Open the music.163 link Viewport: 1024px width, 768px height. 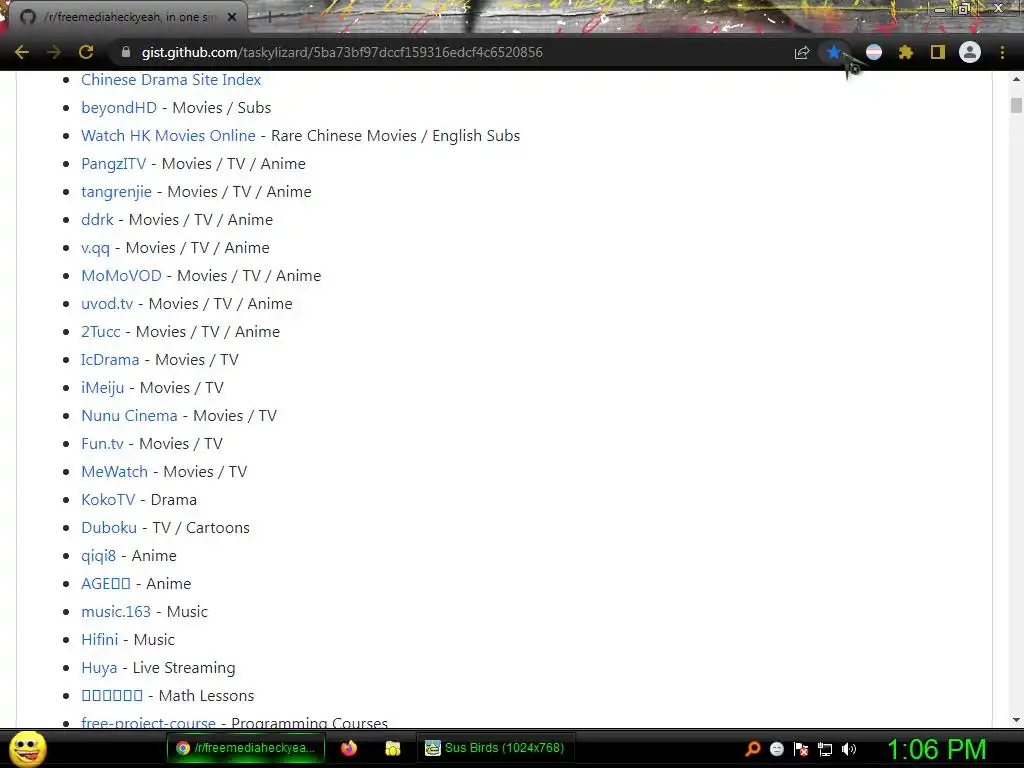pyautogui.click(x=116, y=612)
